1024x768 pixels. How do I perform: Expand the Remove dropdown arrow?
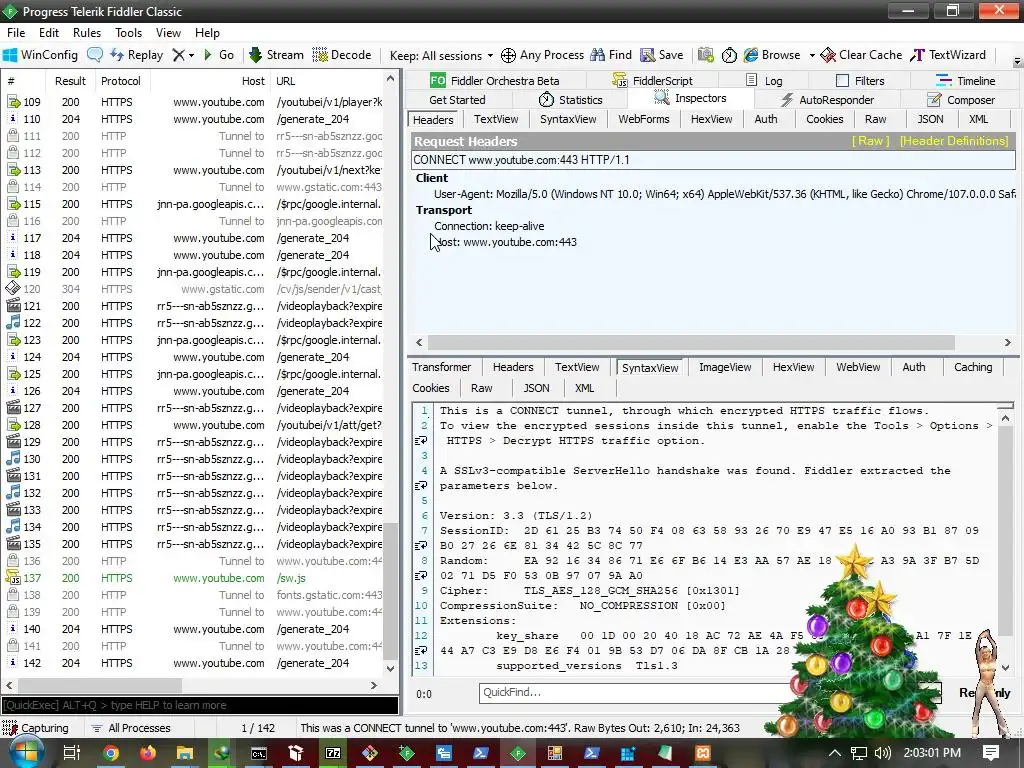pos(191,56)
